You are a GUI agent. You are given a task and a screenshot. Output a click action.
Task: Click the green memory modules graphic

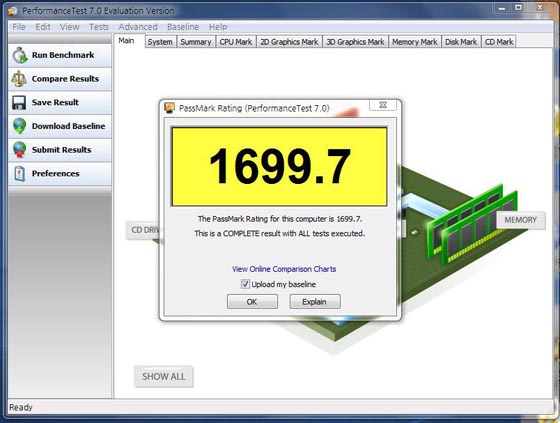point(471,225)
